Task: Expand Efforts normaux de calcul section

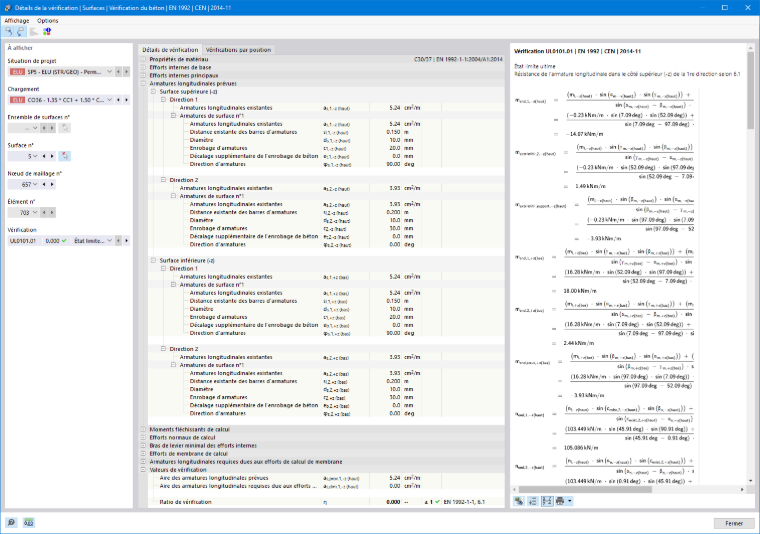Action: [143, 437]
